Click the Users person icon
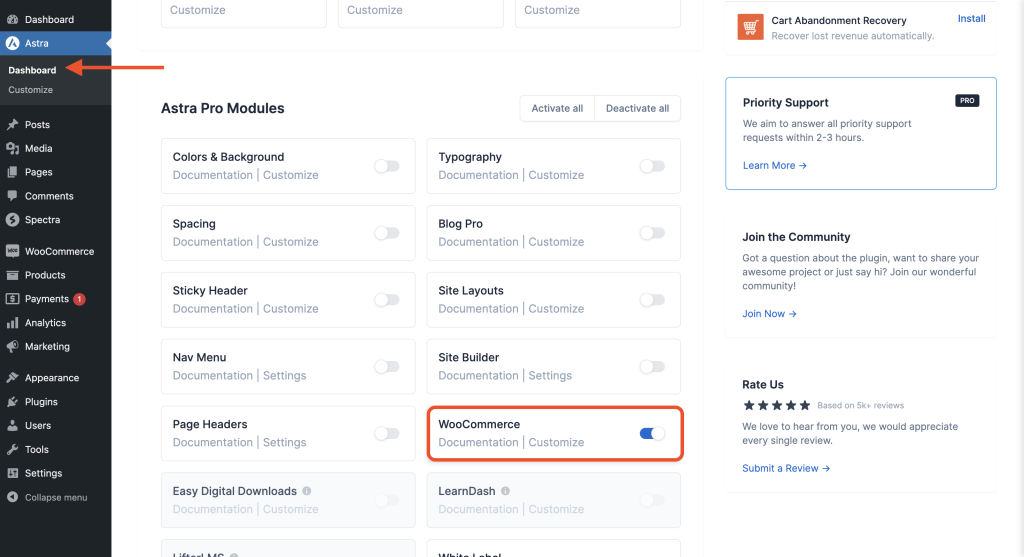This screenshot has height=557, width=1024. 12,426
